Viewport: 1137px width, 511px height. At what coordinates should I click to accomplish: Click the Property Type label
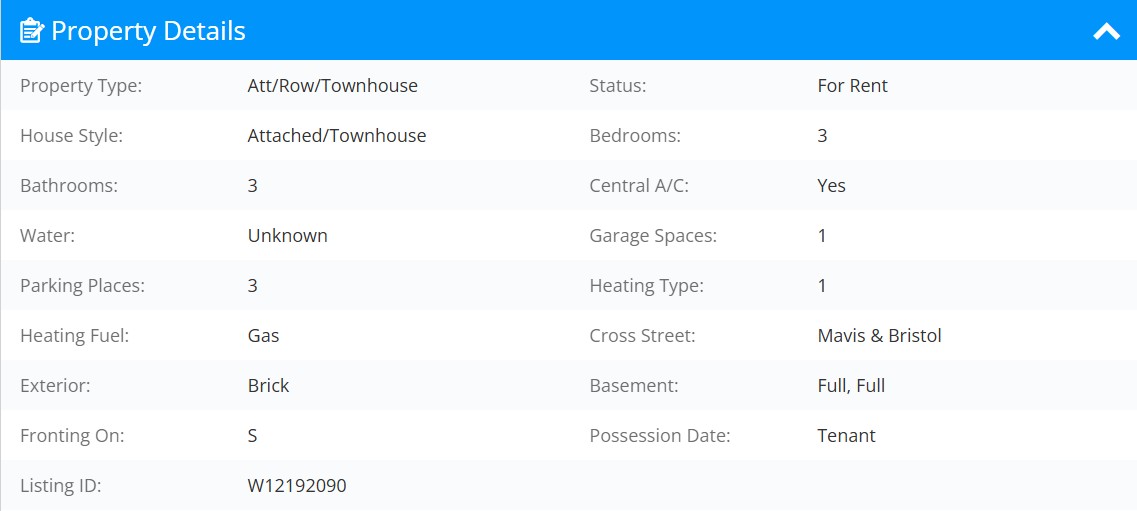coord(81,86)
